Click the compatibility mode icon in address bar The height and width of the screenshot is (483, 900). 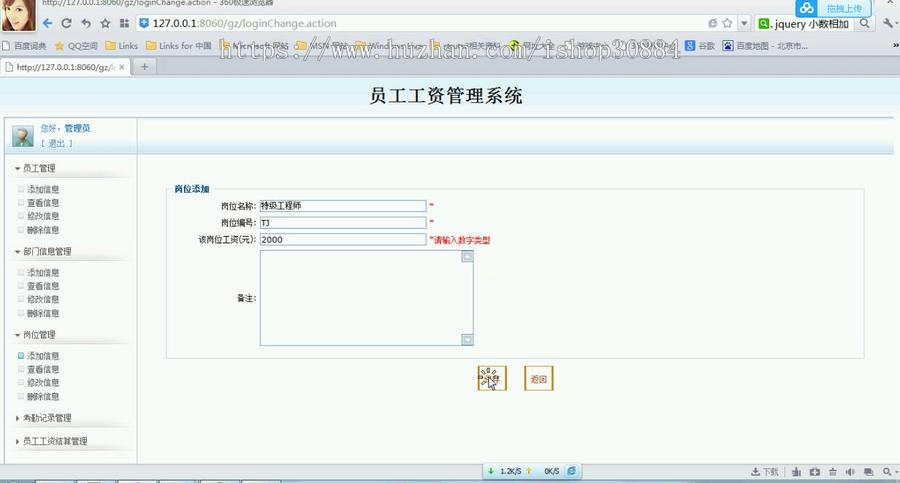(x=712, y=23)
